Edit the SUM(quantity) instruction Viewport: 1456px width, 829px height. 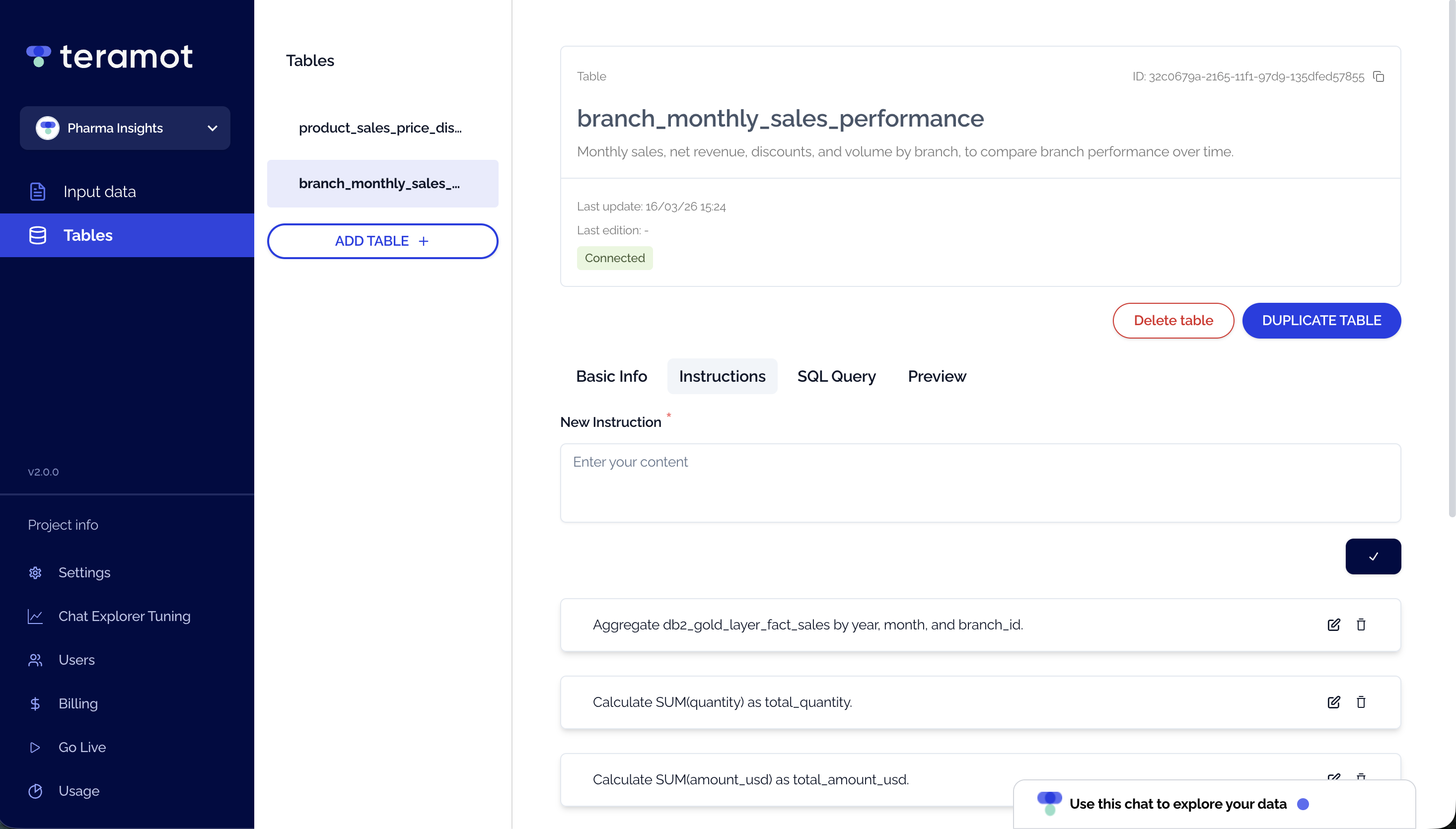pos(1333,702)
